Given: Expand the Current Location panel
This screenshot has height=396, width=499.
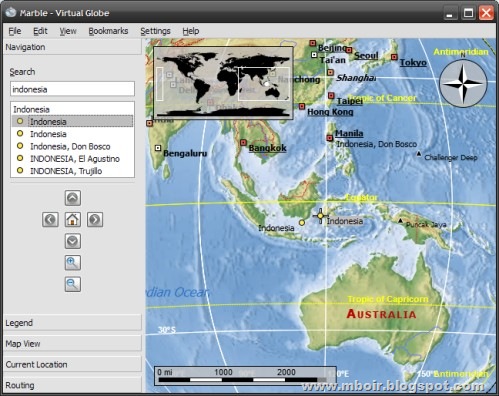Looking at the screenshot, I should 72,364.
